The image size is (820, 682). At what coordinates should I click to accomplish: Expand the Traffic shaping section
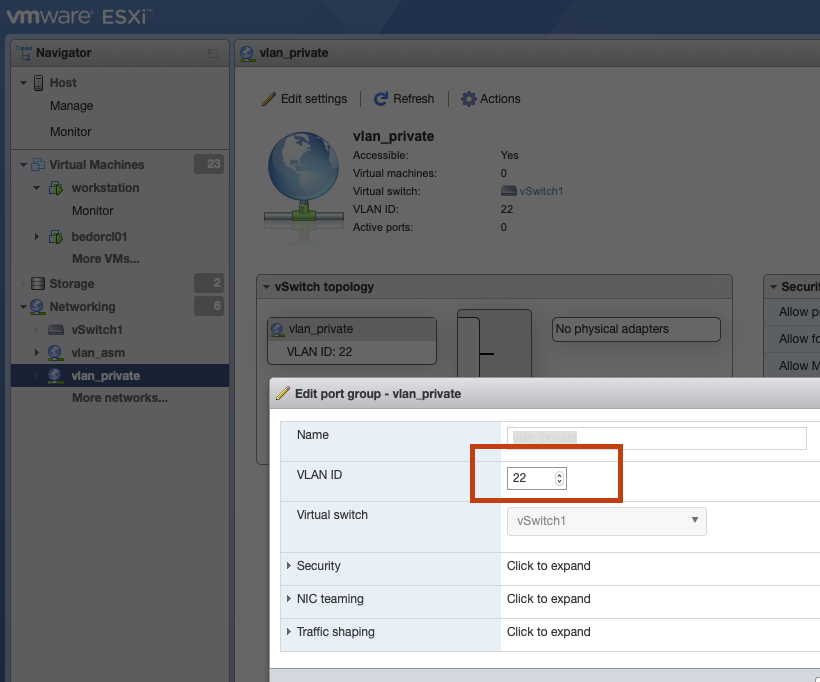[x=289, y=632]
